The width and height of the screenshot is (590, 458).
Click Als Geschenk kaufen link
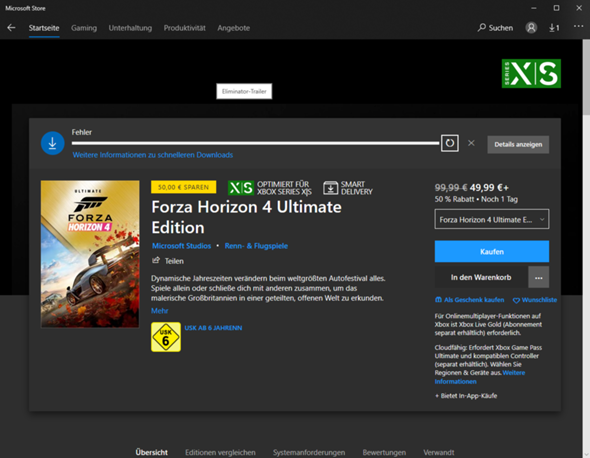pyautogui.click(x=470, y=300)
